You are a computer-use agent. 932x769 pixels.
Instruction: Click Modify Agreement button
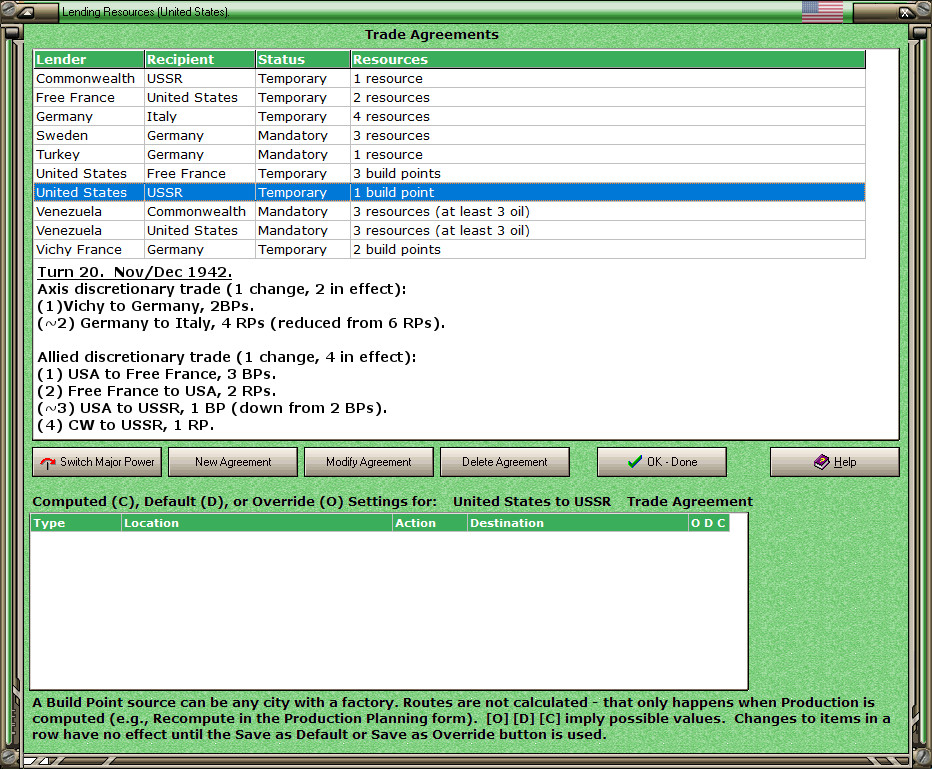pyautogui.click(x=369, y=462)
